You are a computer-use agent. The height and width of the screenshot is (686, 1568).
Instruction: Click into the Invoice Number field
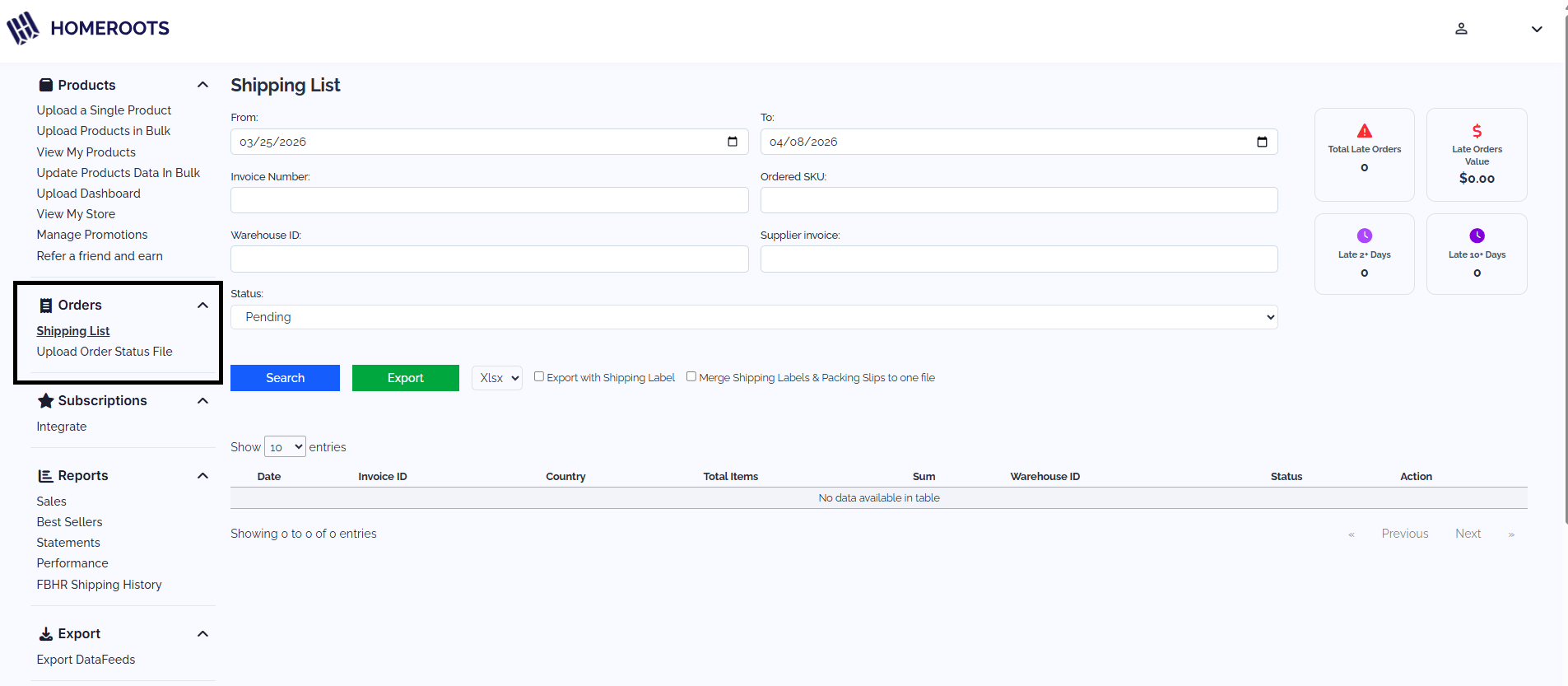pos(489,200)
